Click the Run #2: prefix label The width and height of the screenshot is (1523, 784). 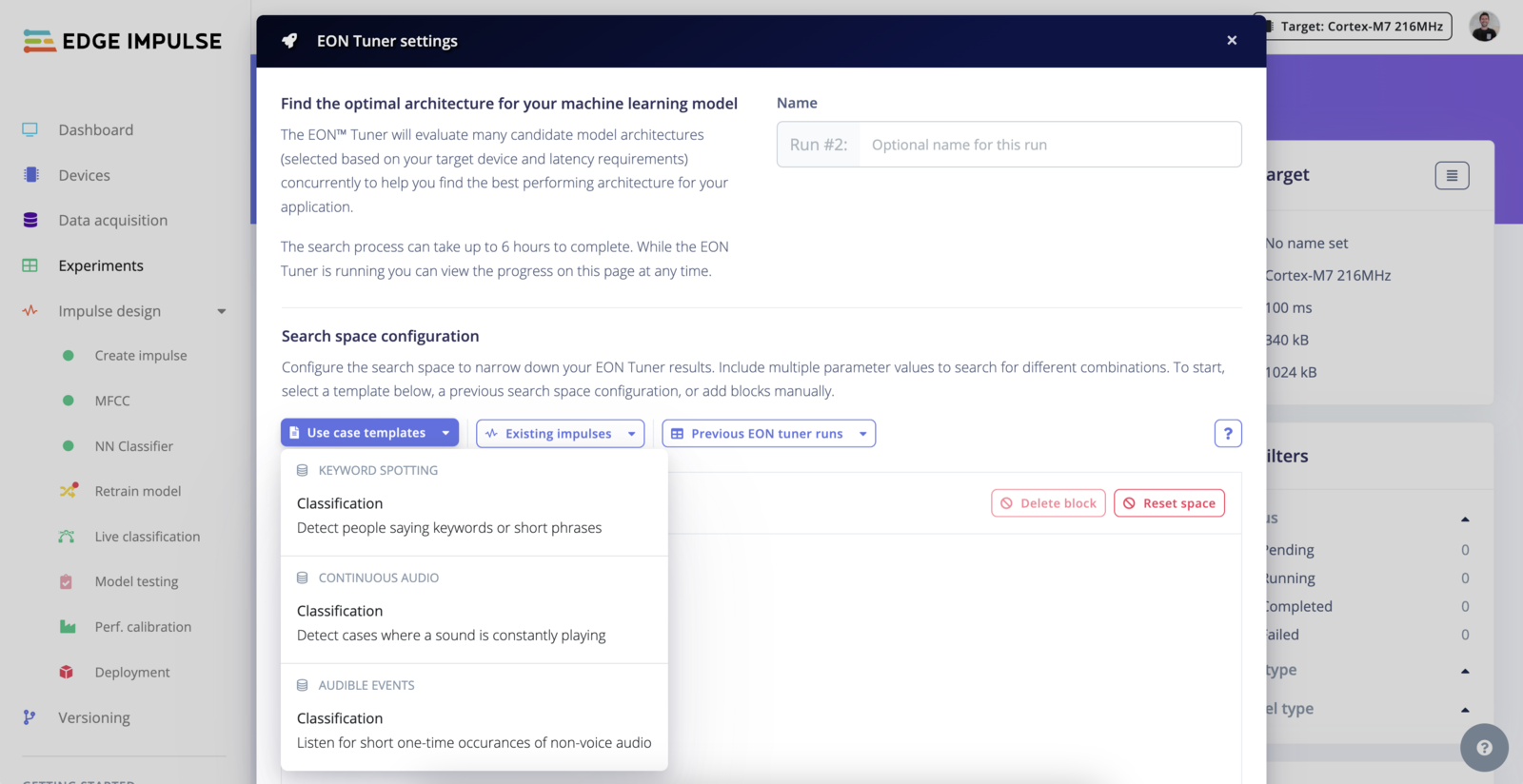(x=819, y=145)
